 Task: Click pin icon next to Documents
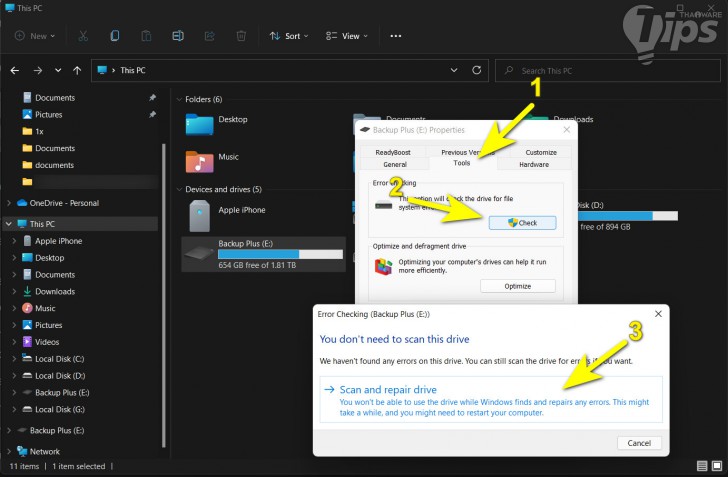152,98
